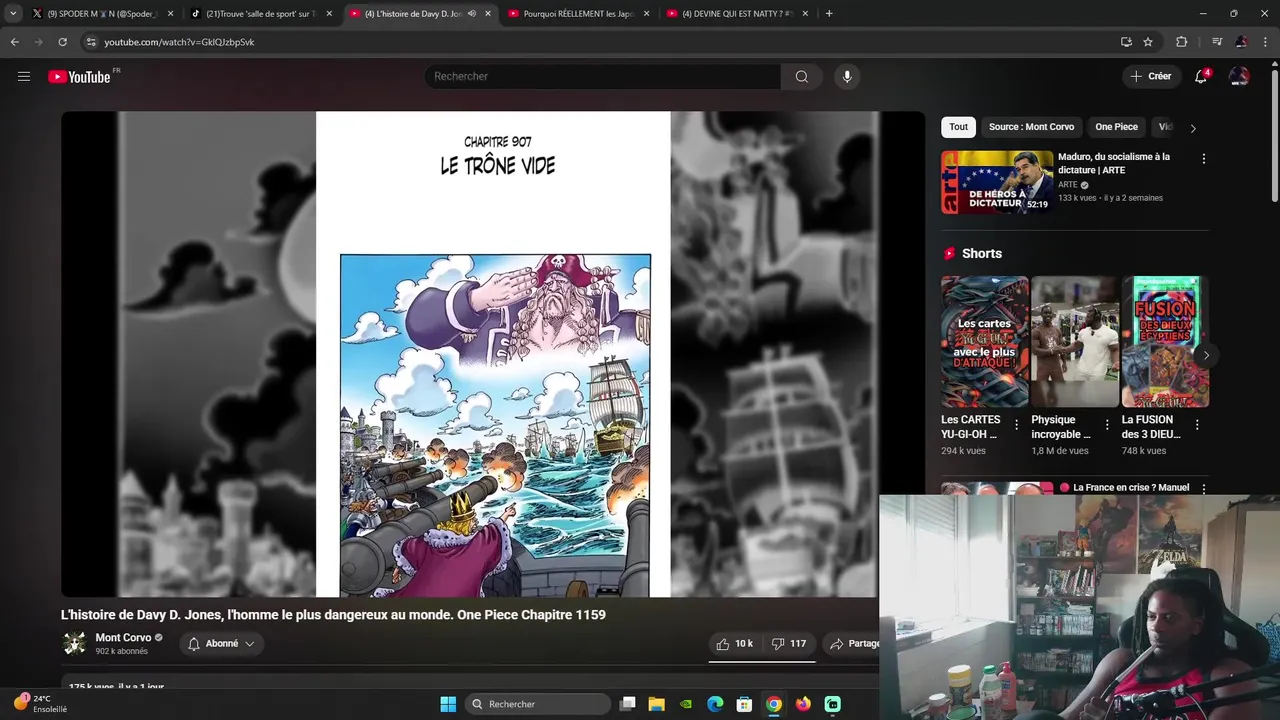Screen dimensions: 1280x720
Task: Click the address bar URL
Action: pos(179,42)
